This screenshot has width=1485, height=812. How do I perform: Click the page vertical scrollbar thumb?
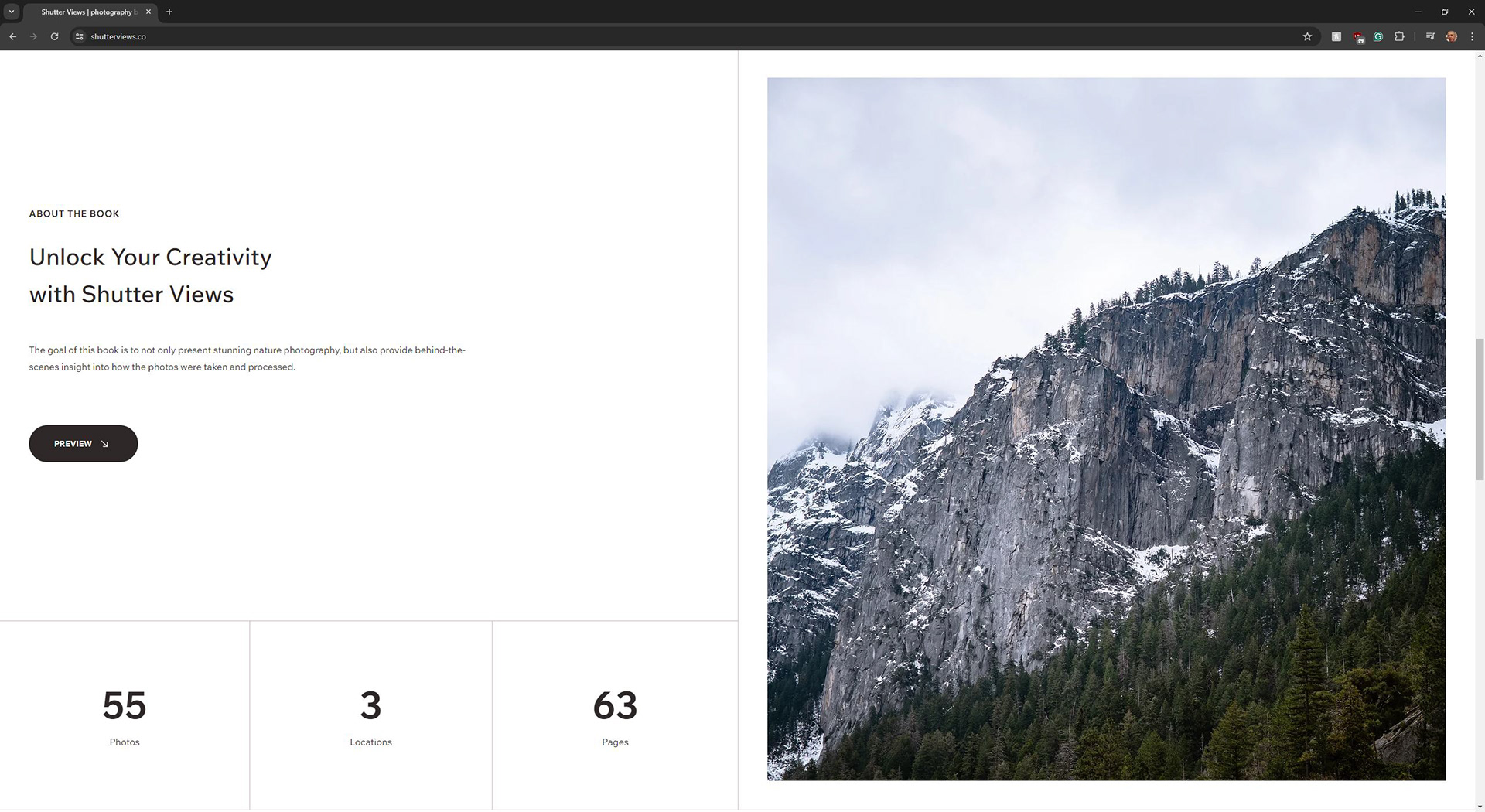point(1480,410)
